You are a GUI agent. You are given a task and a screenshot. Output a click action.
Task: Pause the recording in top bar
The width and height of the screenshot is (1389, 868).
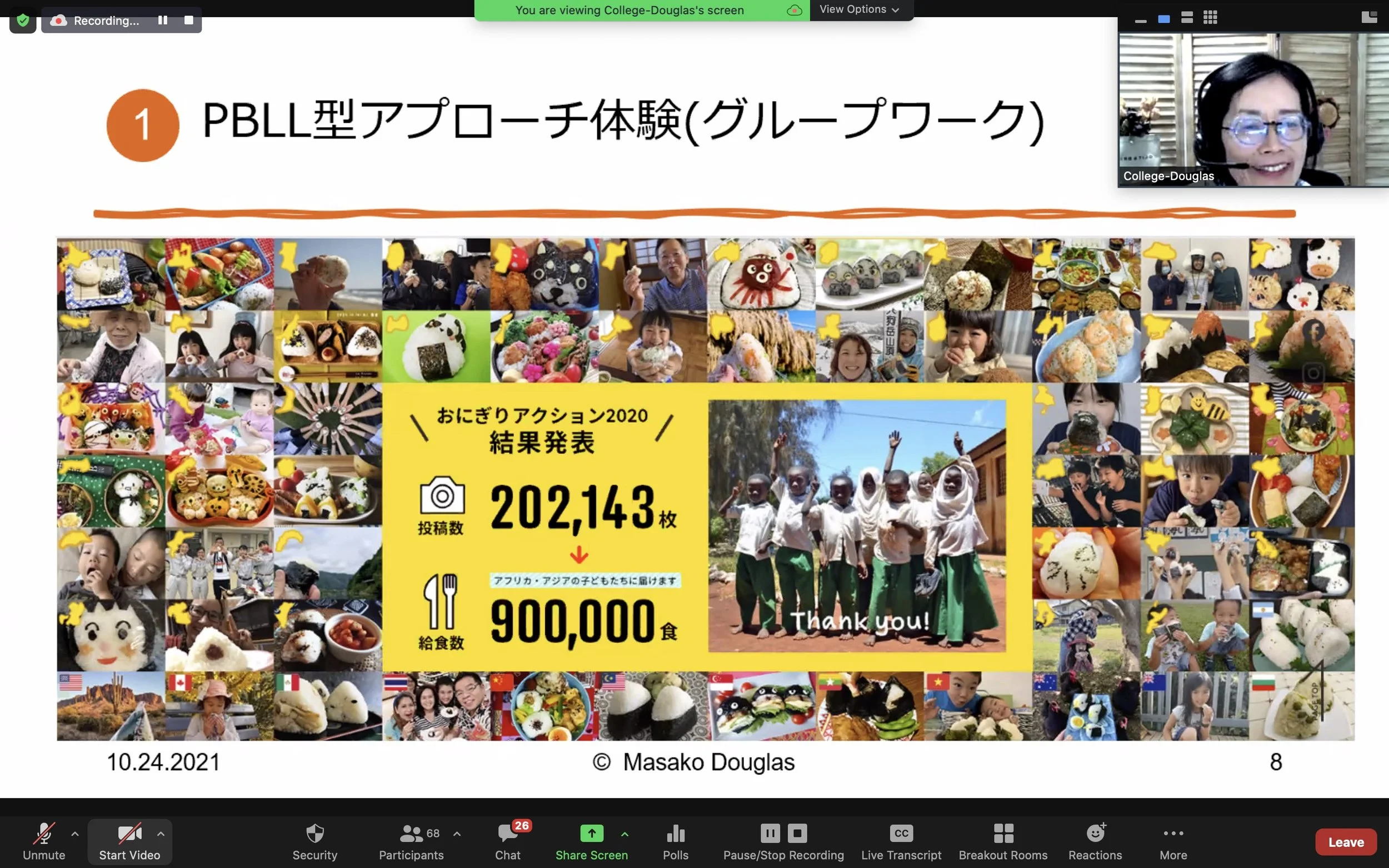click(x=163, y=20)
